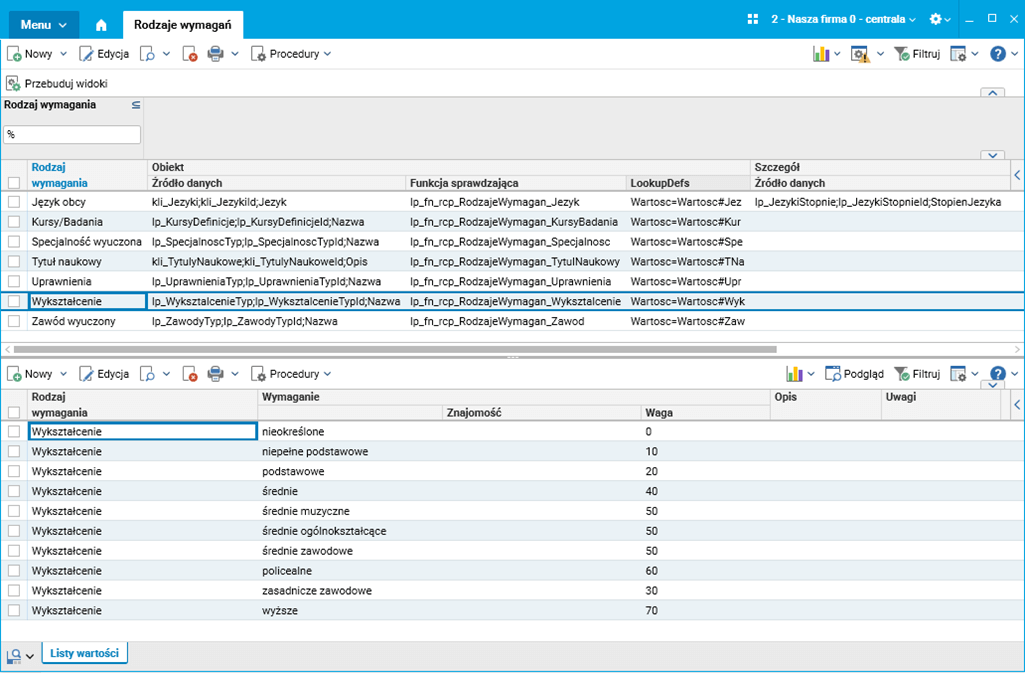Select checkbox for wyższe education row

(x=14, y=610)
